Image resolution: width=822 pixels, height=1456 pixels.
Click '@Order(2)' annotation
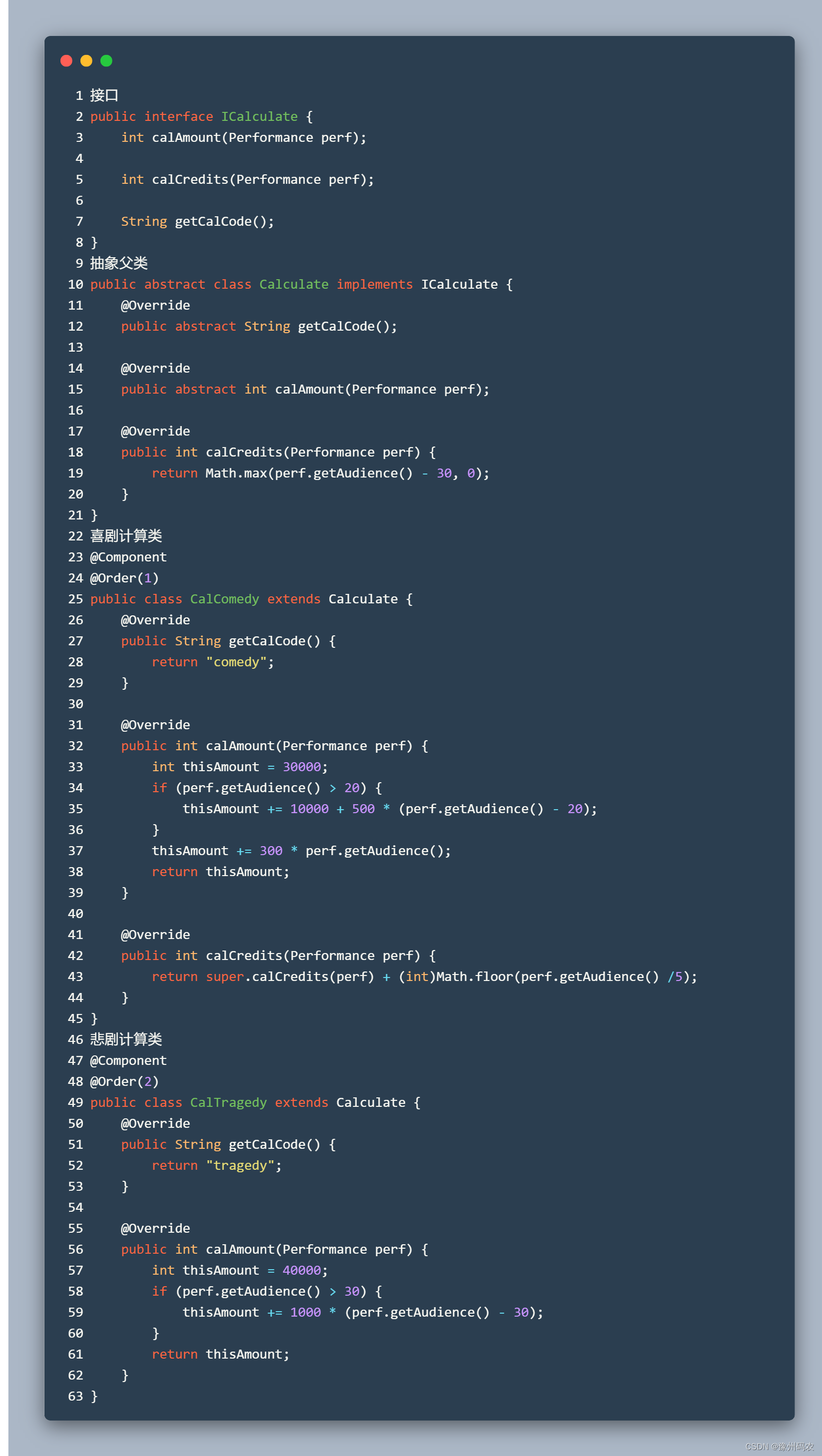coord(124,1081)
